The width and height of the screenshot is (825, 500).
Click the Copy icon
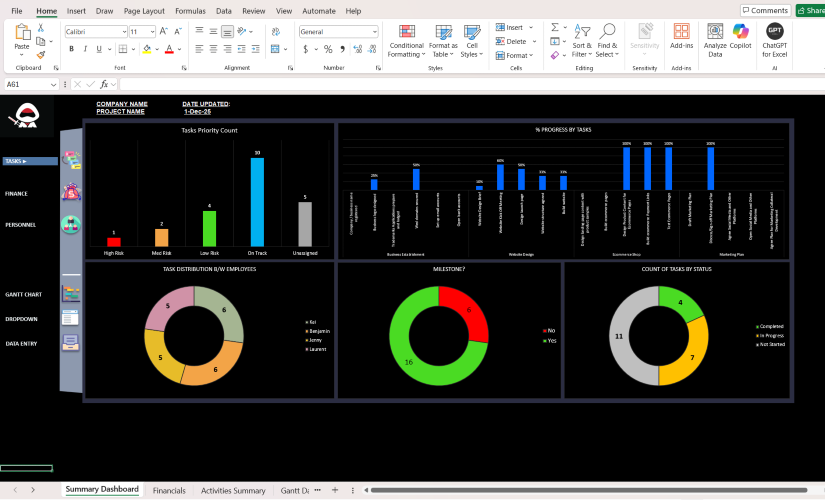pos(41,41)
